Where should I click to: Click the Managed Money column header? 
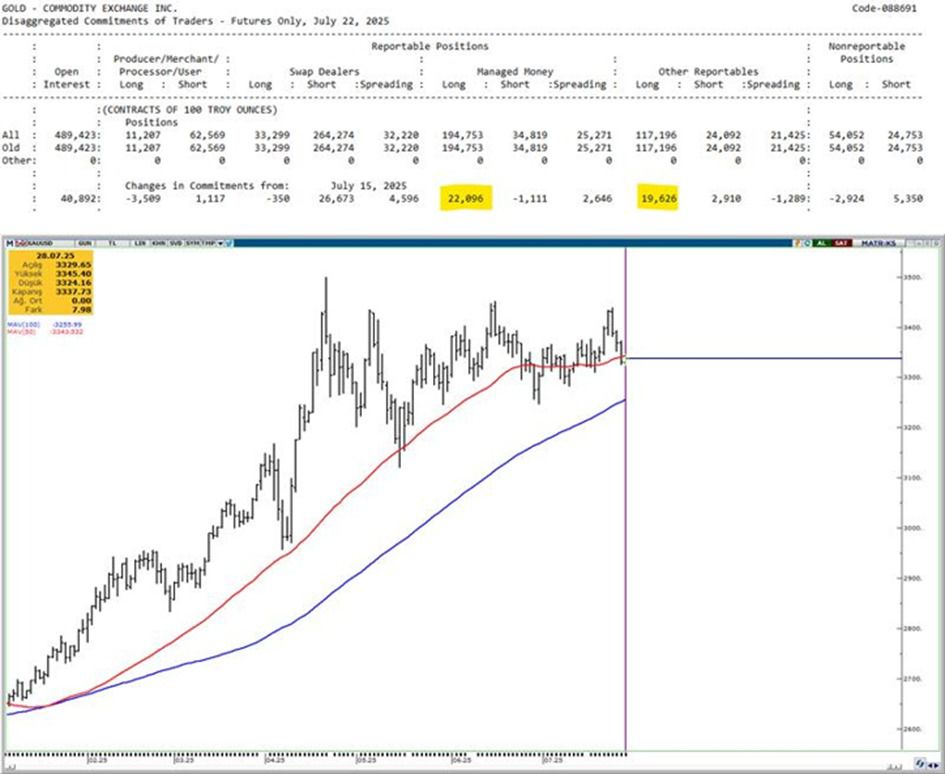[515, 72]
